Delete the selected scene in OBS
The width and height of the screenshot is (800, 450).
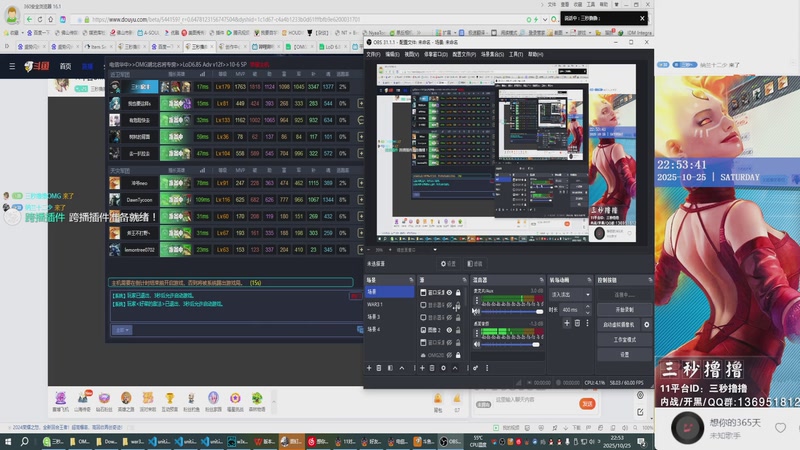(379, 368)
